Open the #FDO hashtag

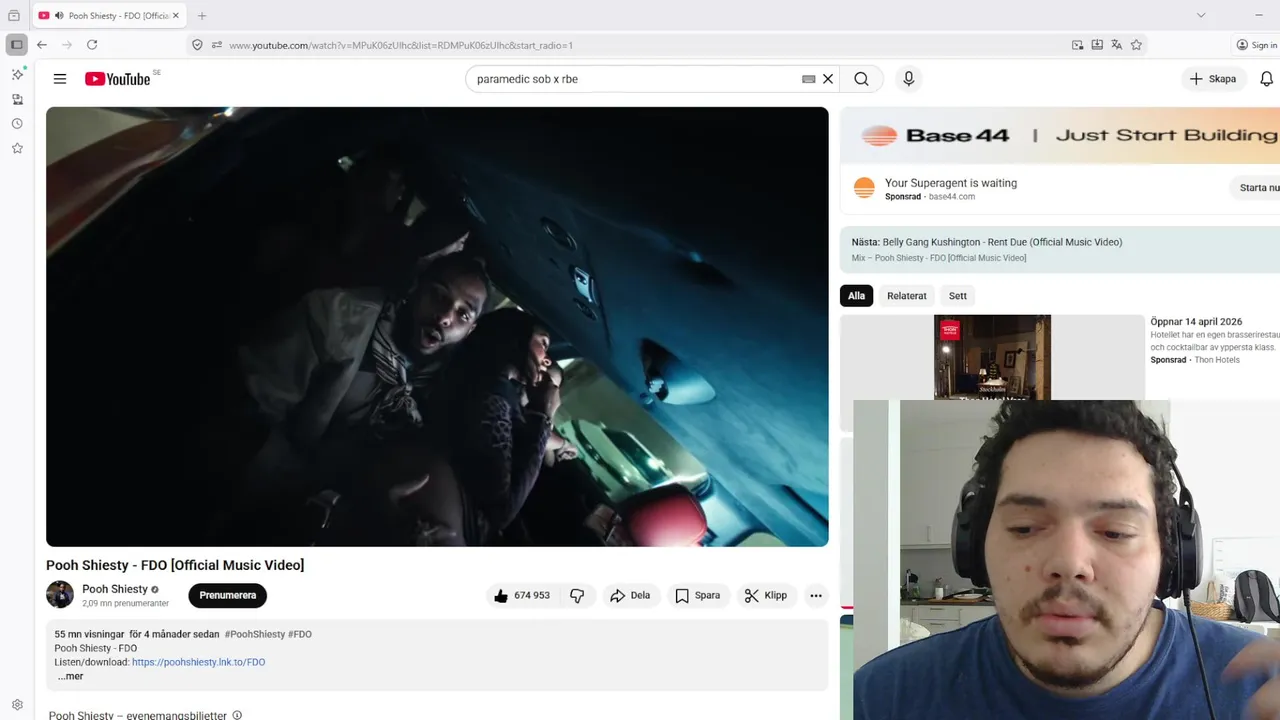[x=300, y=634]
